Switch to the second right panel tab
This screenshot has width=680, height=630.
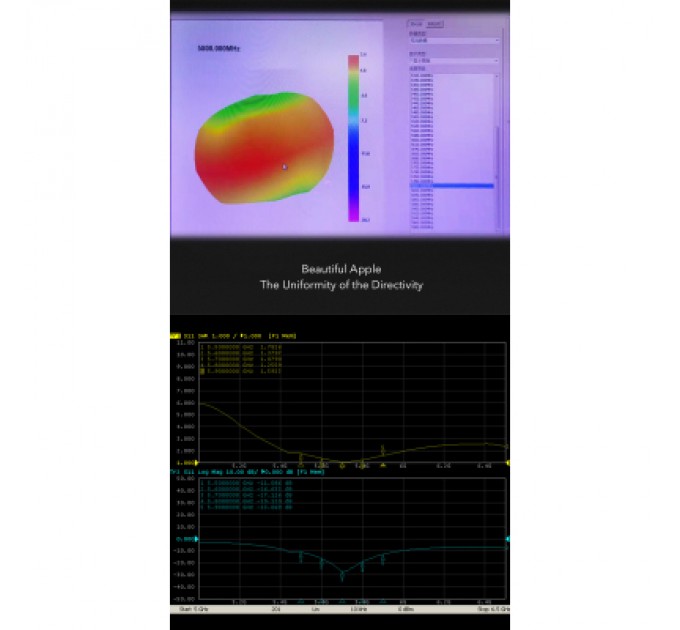436,23
